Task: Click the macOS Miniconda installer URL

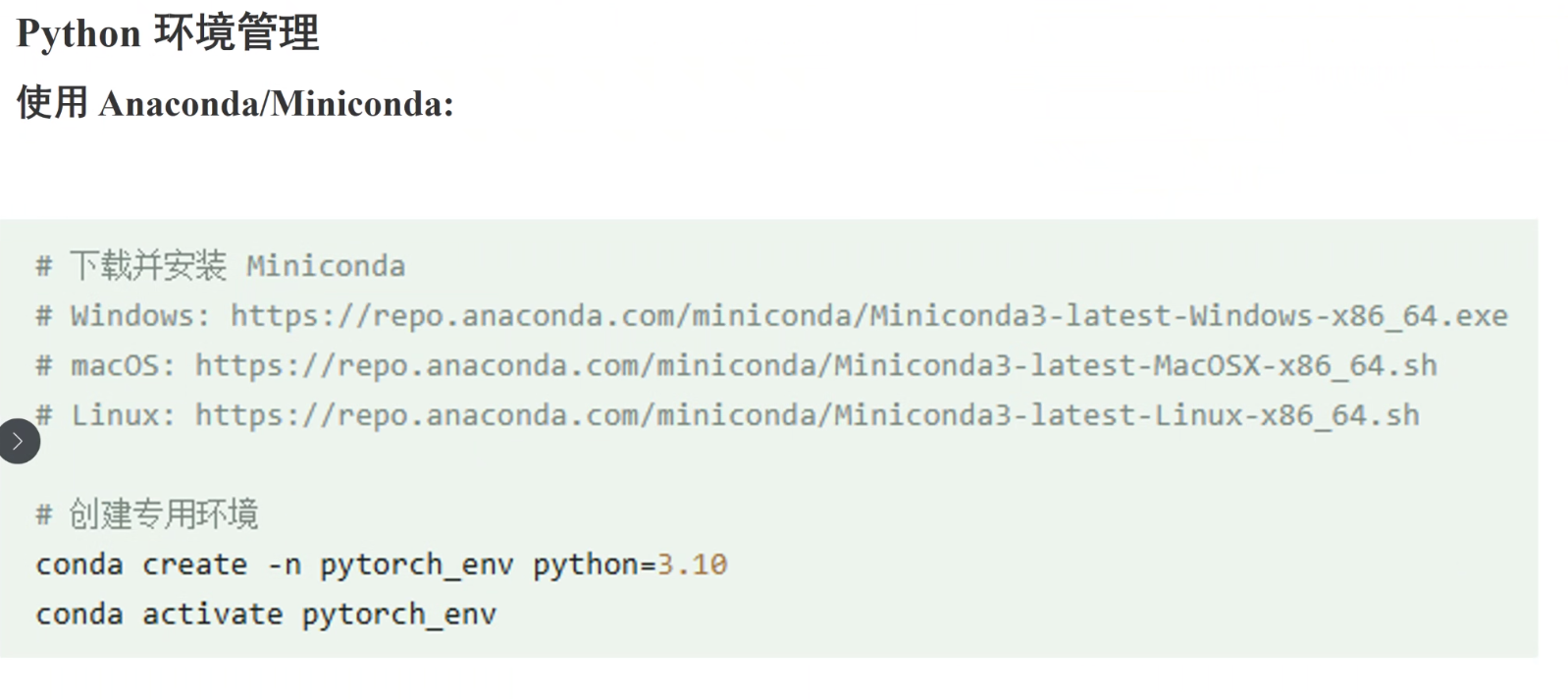Action: [815, 366]
